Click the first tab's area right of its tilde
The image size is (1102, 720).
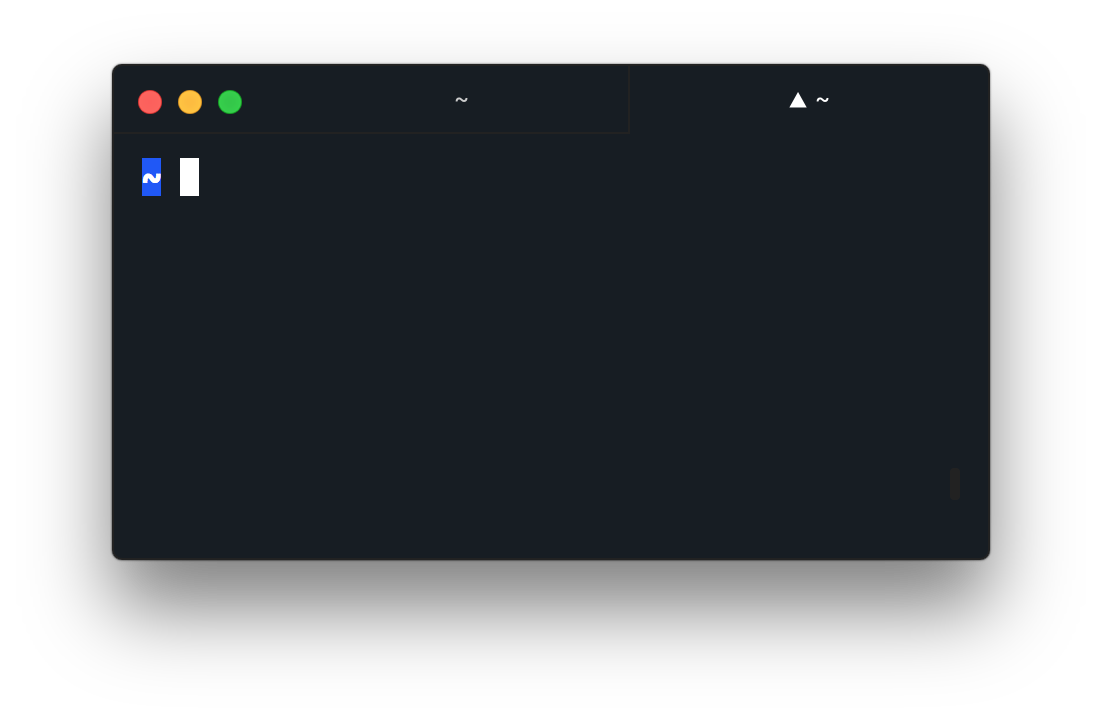pyautogui.click(x=548, y=101)
